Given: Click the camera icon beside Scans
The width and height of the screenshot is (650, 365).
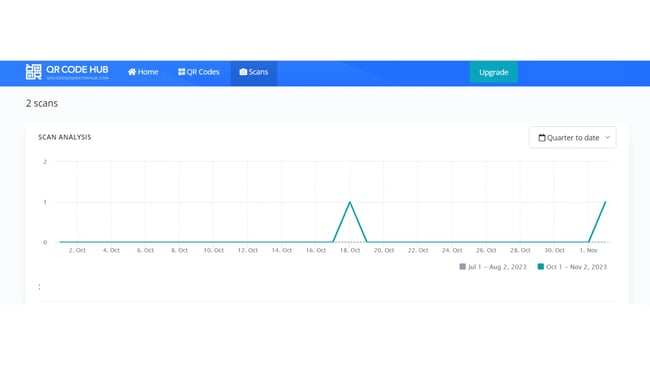Looking at the screenshot, I should 243,72.
